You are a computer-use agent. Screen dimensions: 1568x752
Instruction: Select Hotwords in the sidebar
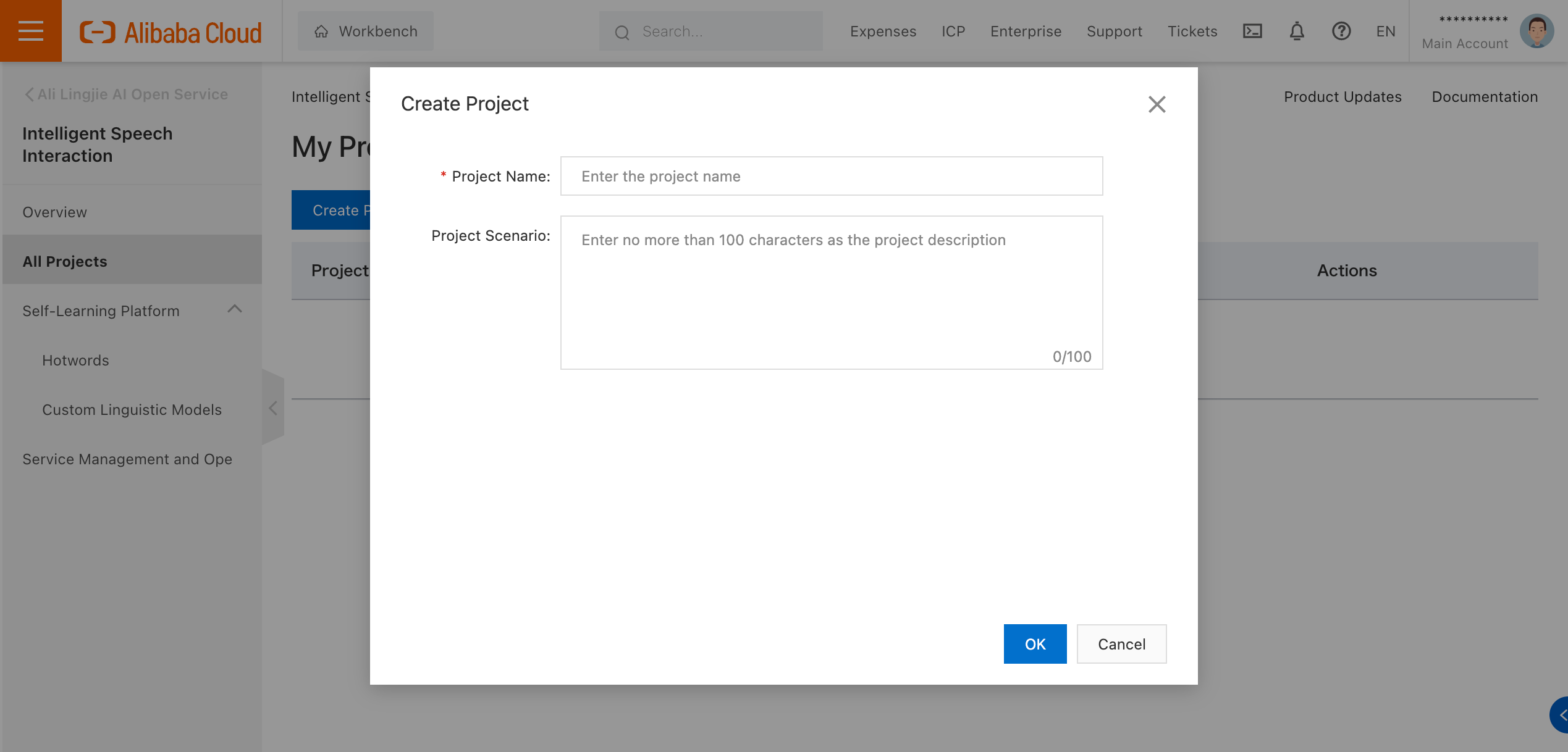[x=75, y=360]
